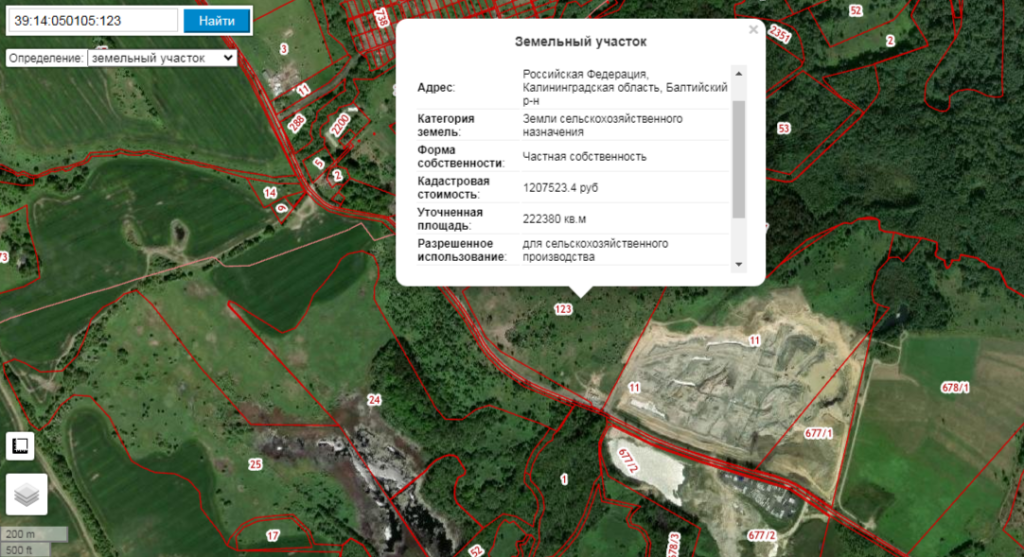The width and height of the screenshot is (1024, 557).
Task: Select parcel label 123 on map
Action: pos(563,310)
